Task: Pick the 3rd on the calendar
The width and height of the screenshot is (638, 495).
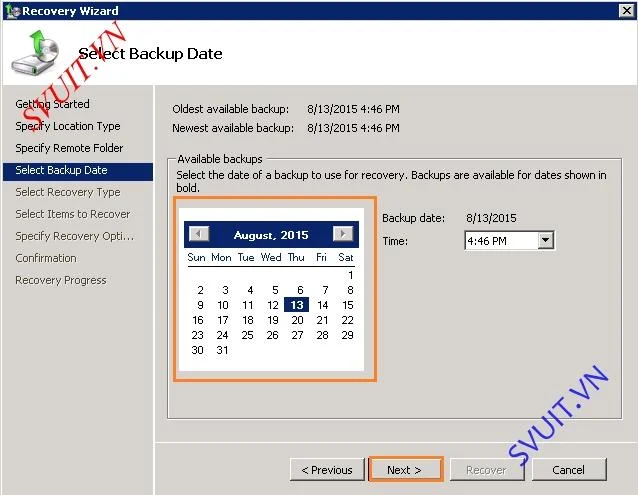Action: (225, 290)
